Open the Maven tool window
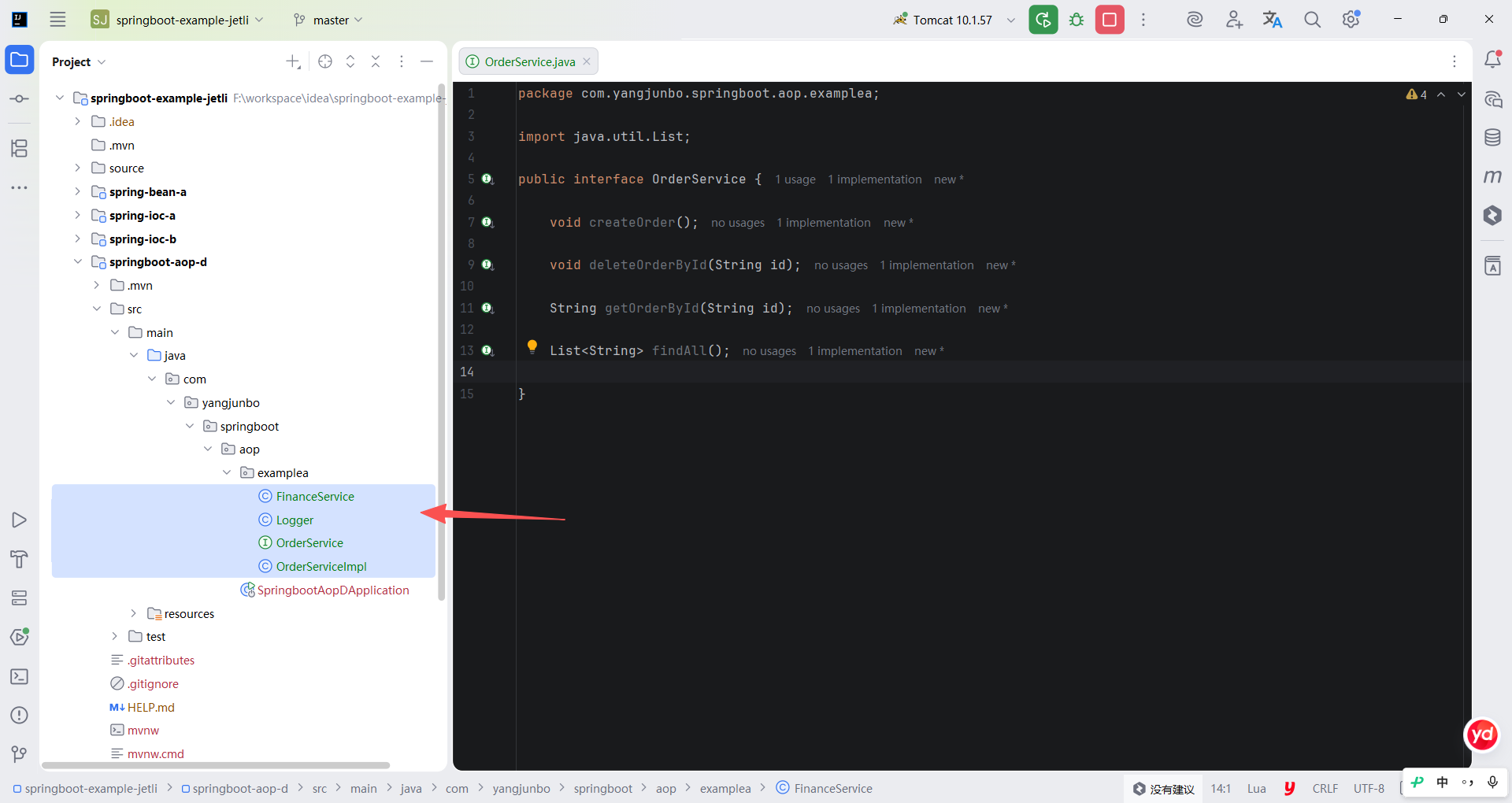Screen dimensions: 1512x803 1492,176
